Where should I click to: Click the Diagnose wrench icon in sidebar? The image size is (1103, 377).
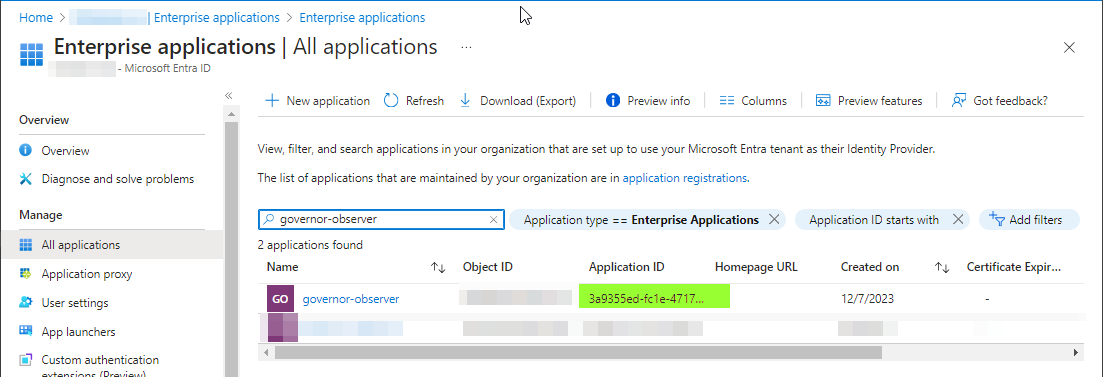pos(26,179)
